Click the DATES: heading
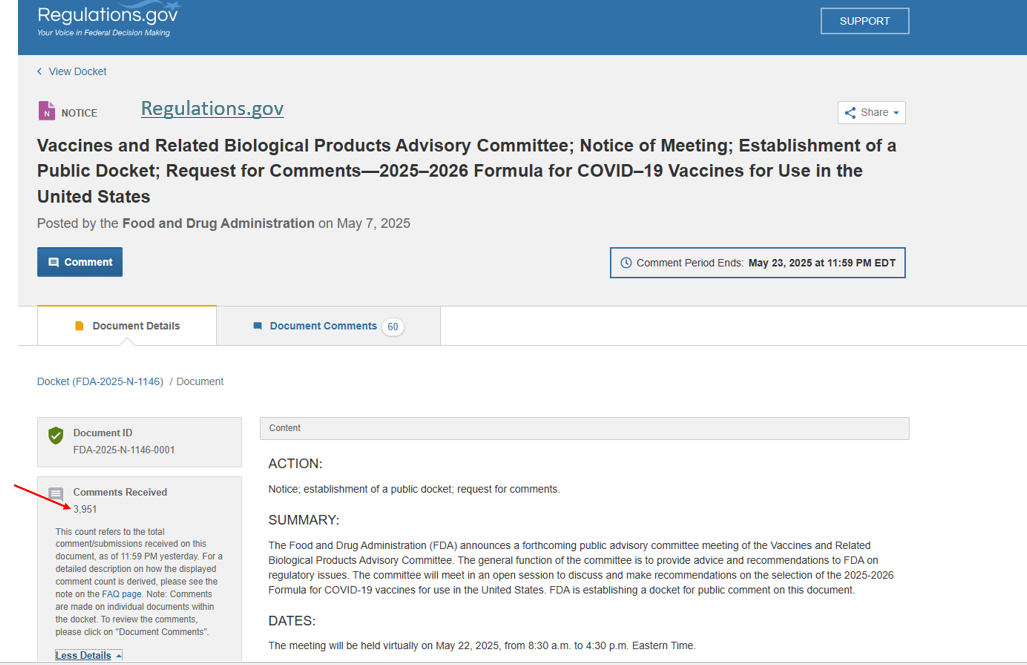1027x665 pixels. click(291, 621)
